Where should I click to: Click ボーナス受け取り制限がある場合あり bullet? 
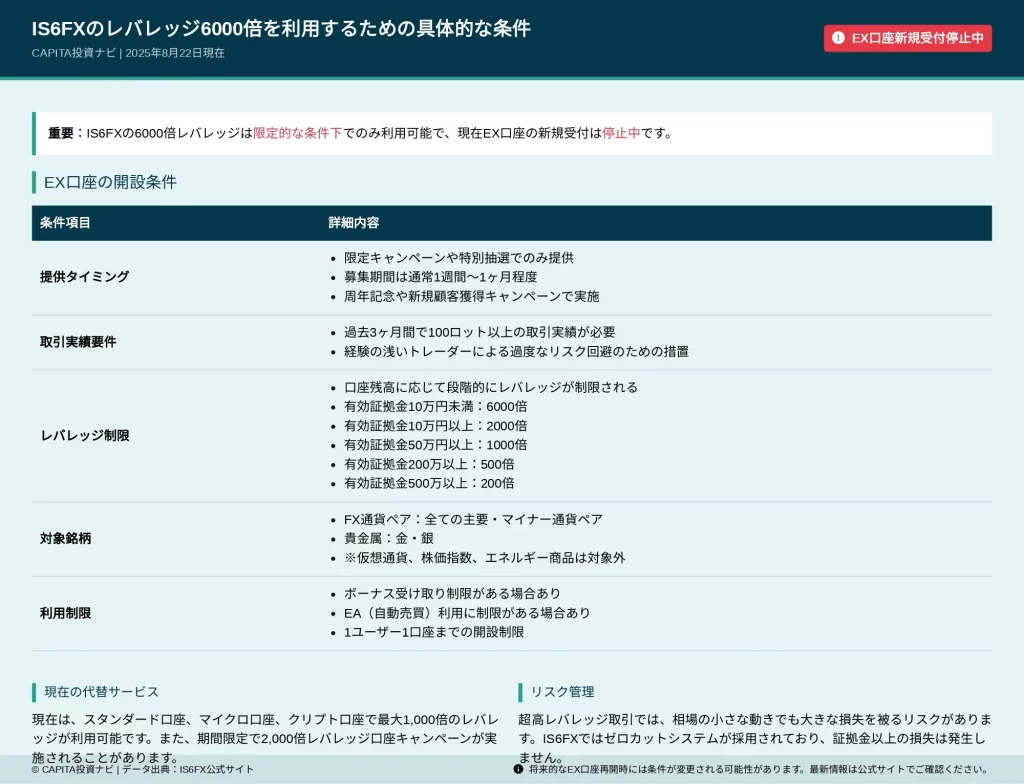453,594
